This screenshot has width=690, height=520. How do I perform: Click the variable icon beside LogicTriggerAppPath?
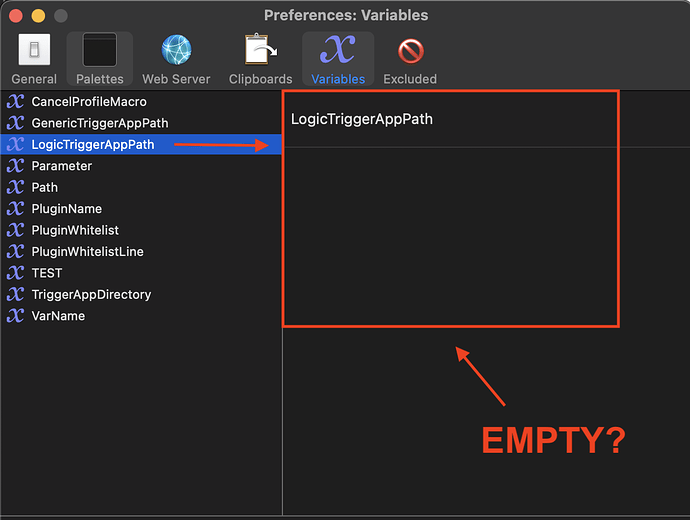point(15,144)
